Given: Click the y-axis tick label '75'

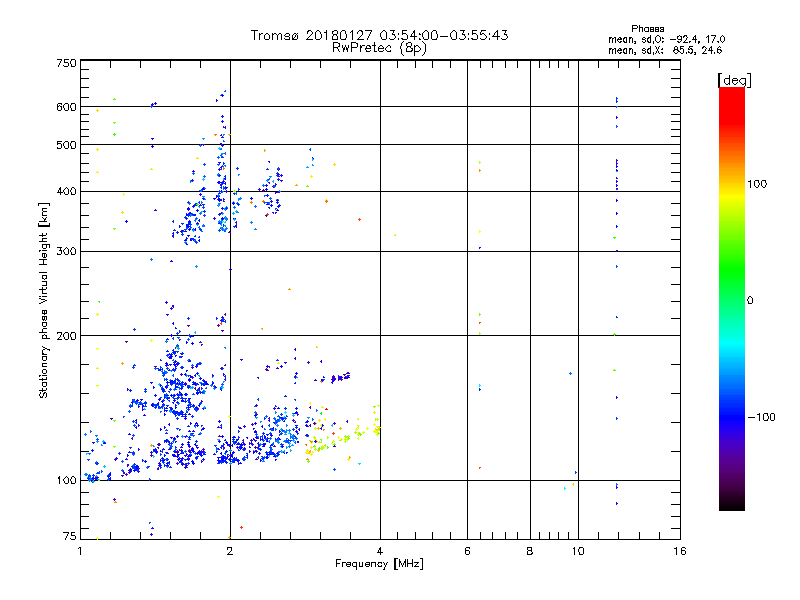Looking at the screenshot, I should (70, 536).
